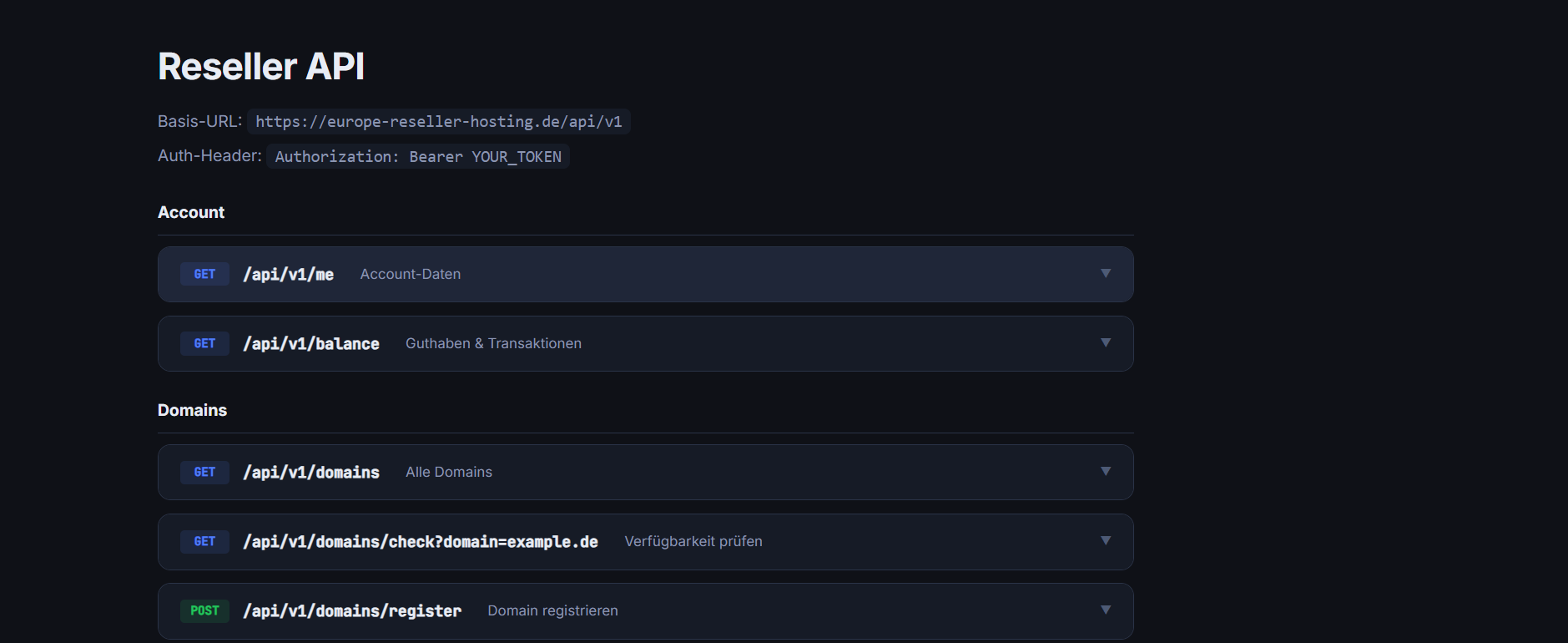Expand the domain register endpoint
1568x643 pixels.
[x=1107, y=610]
